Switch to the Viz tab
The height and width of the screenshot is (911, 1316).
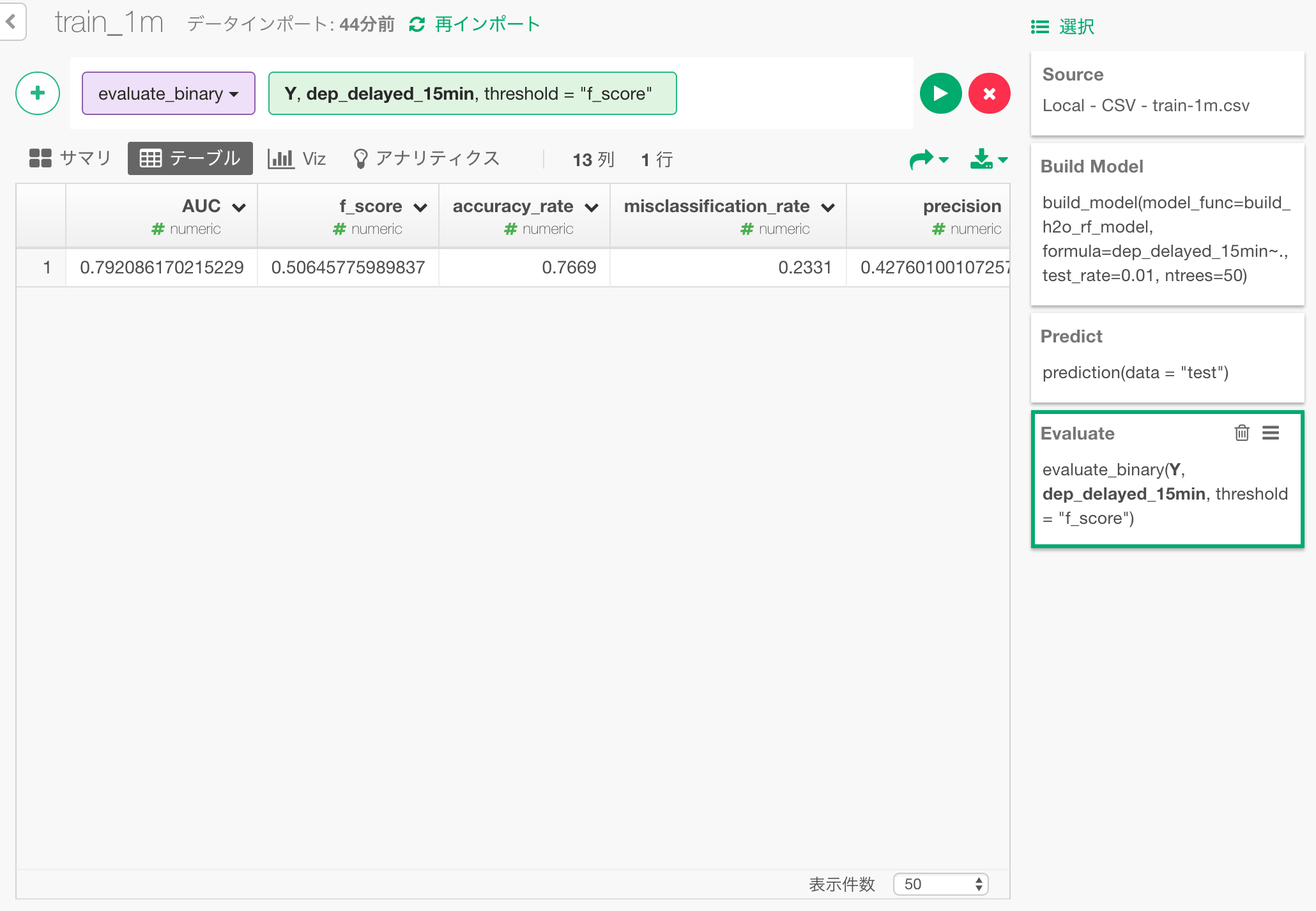tap(297, 158)
